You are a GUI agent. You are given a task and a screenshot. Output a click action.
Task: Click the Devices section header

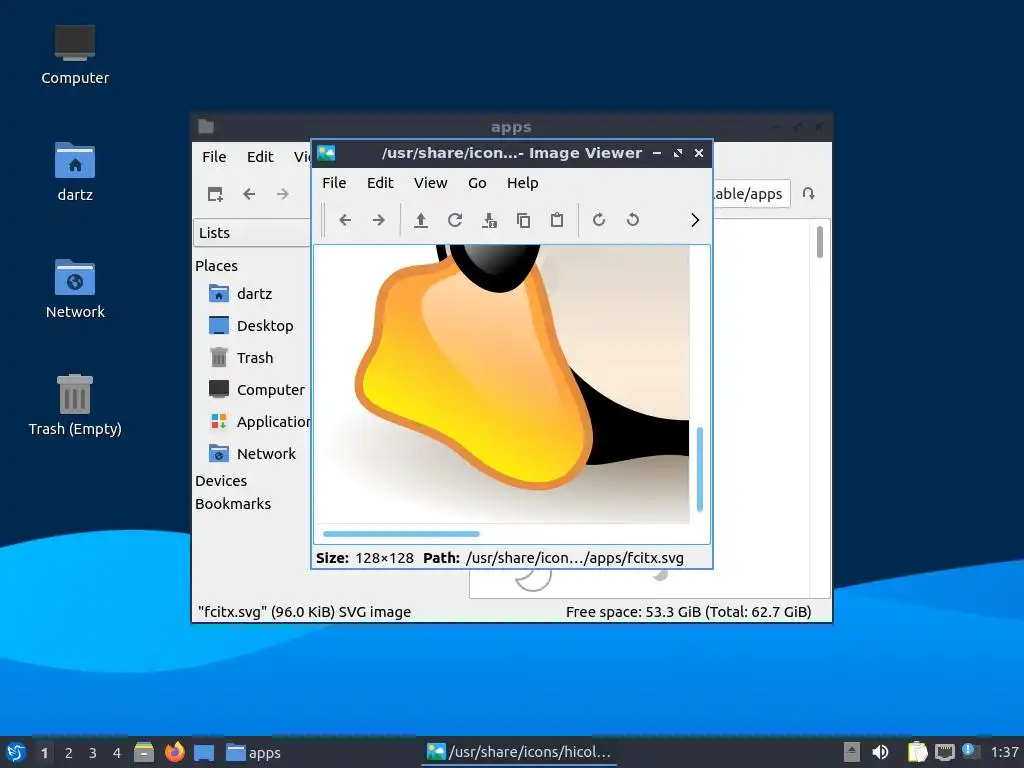221,481
